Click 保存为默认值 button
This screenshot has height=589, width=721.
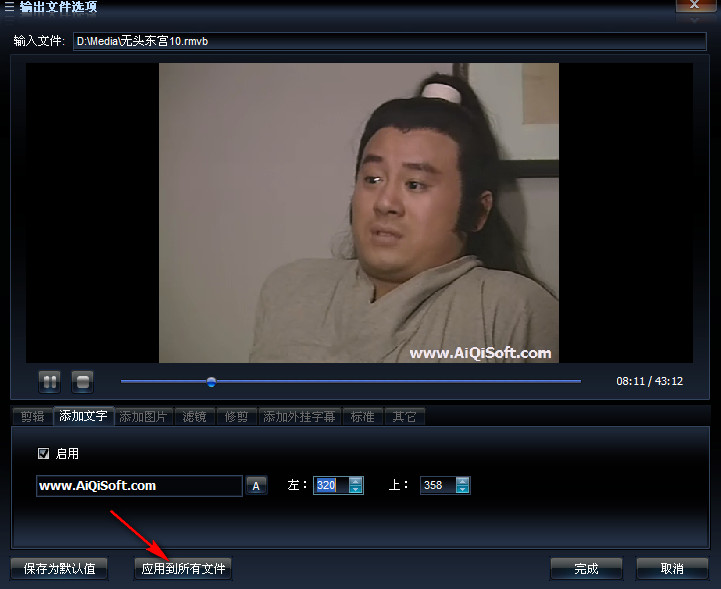point(59,569)
